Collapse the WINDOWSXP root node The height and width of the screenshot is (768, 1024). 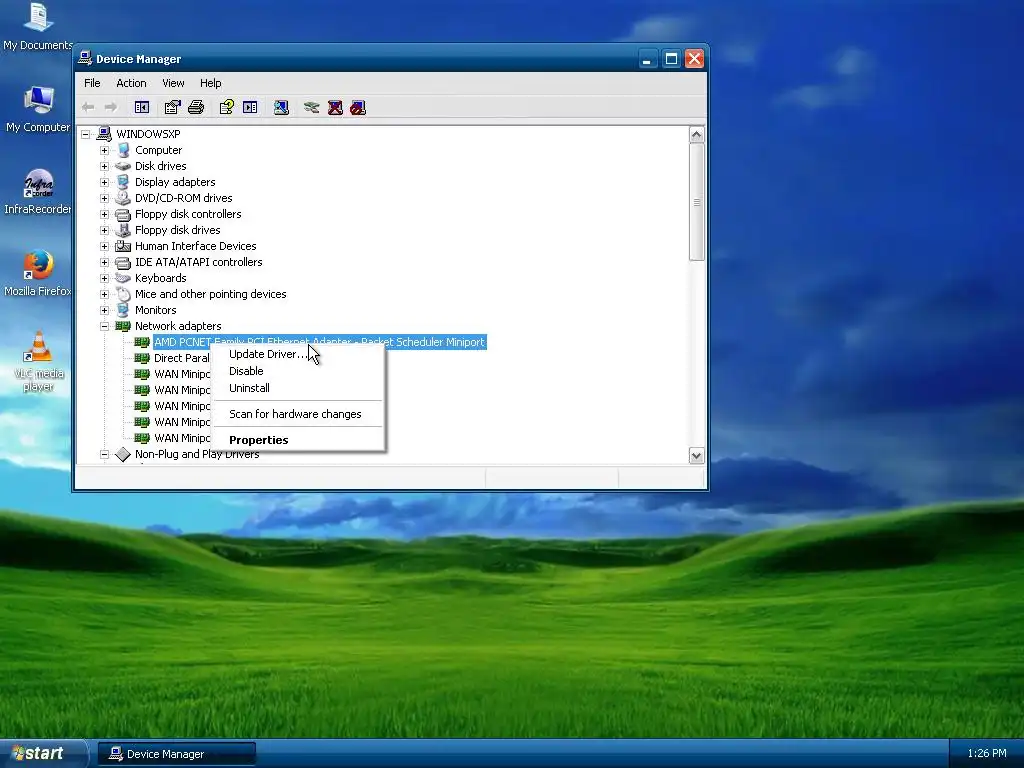coord(85,135)
